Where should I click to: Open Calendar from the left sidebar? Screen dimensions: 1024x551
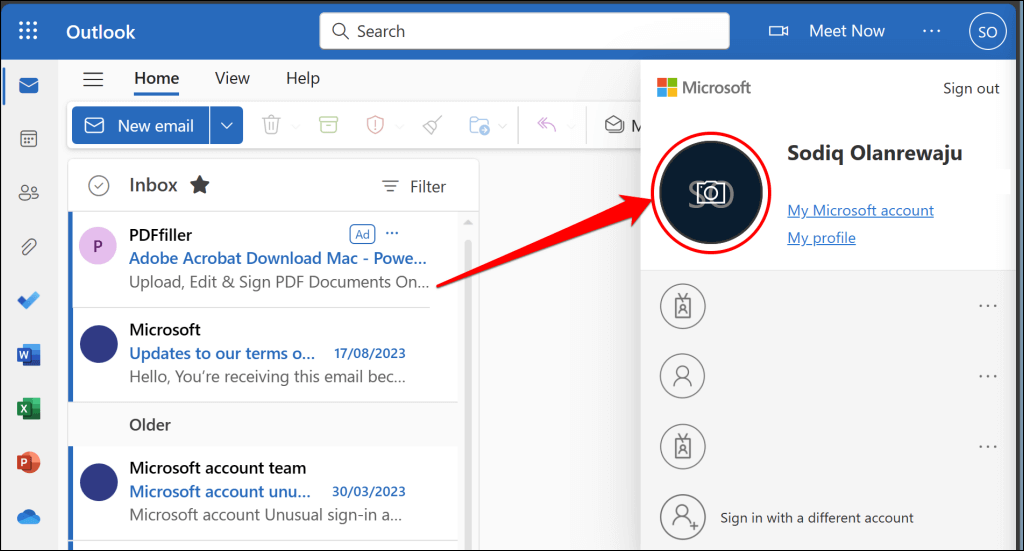tap(29, 138)
